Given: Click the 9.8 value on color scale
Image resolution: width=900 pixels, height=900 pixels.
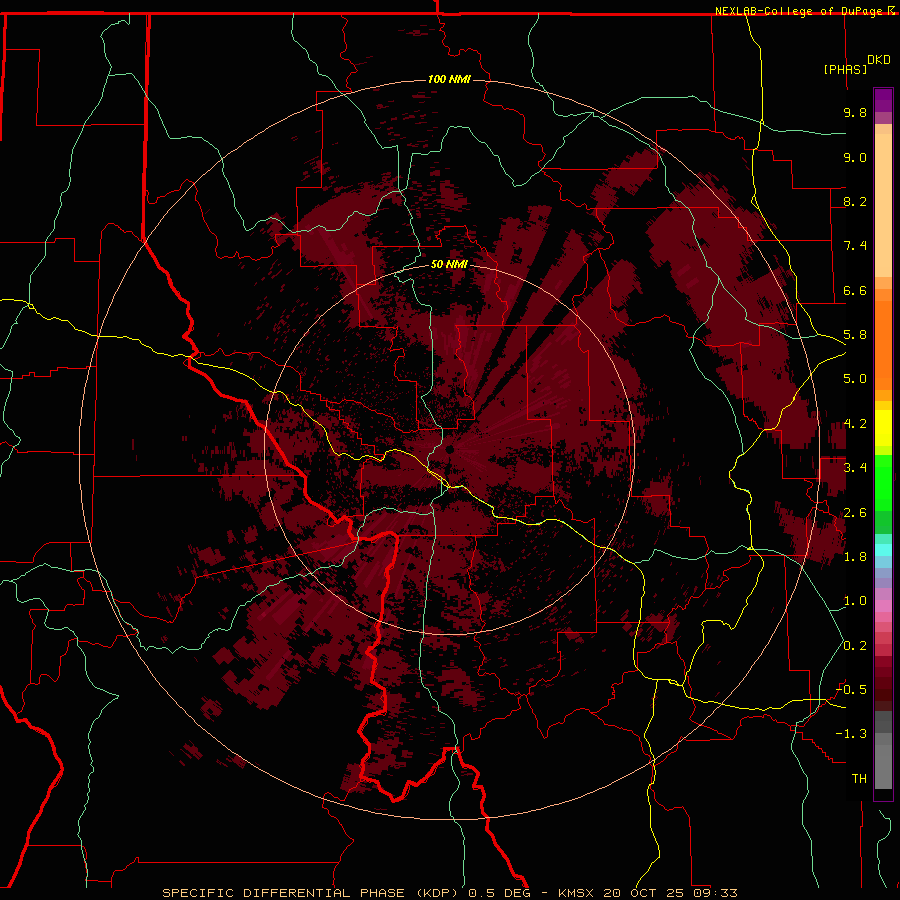Looking at the screenshot, I should click(855, 112).
